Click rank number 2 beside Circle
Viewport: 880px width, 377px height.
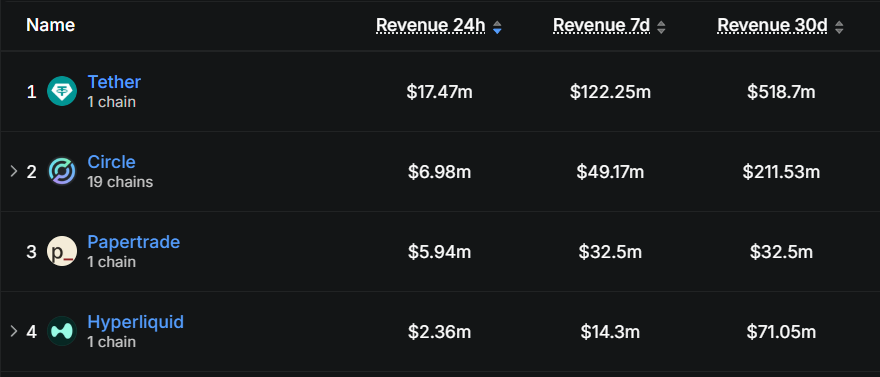coord(31,172)
